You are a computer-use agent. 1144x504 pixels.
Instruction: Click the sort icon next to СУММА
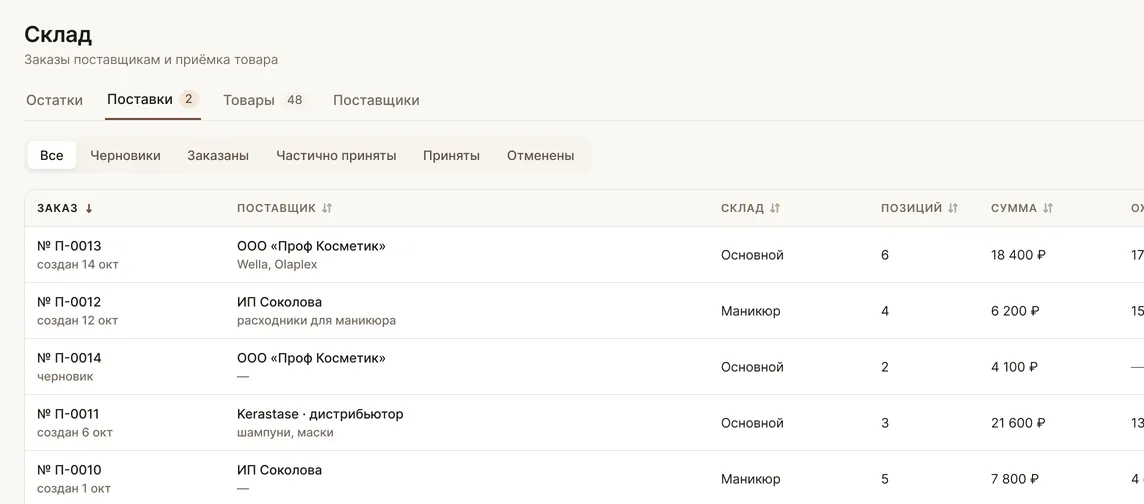point(1048,209)
